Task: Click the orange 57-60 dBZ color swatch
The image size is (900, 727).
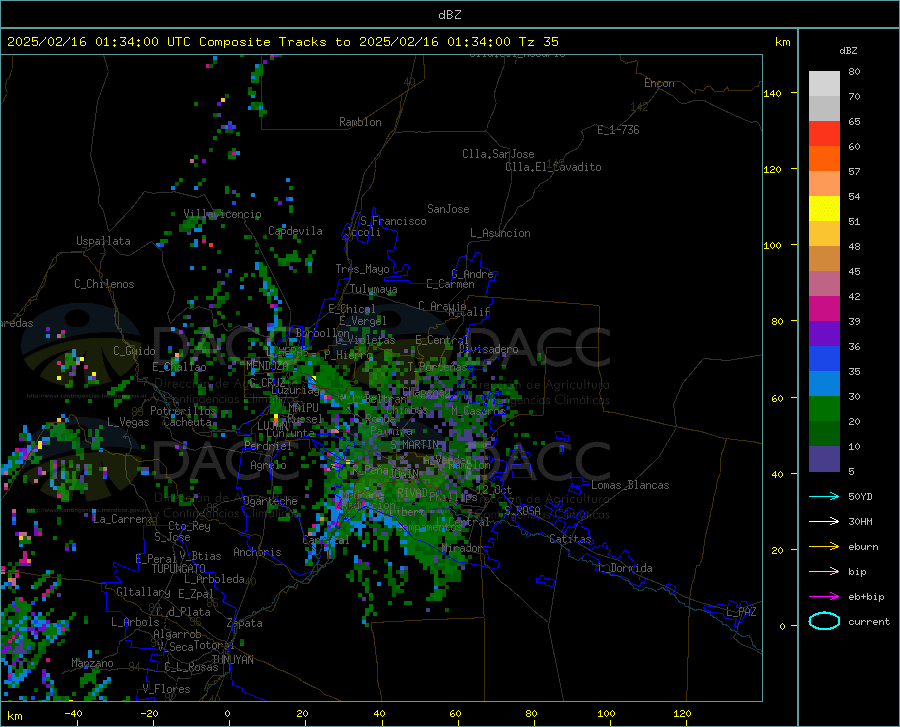Action: click(x=824, y=159)
